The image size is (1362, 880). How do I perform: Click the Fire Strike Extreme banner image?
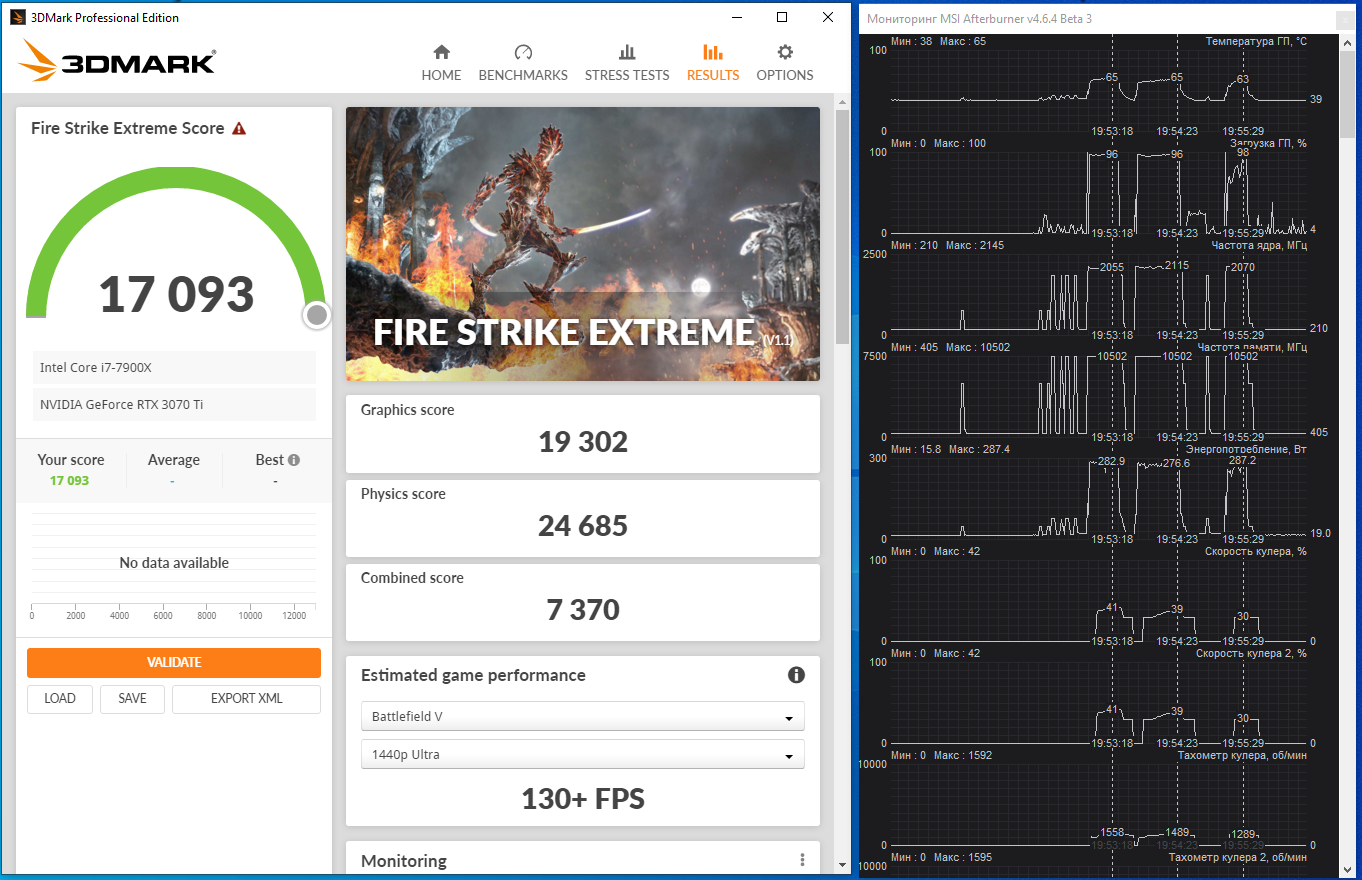582,244
